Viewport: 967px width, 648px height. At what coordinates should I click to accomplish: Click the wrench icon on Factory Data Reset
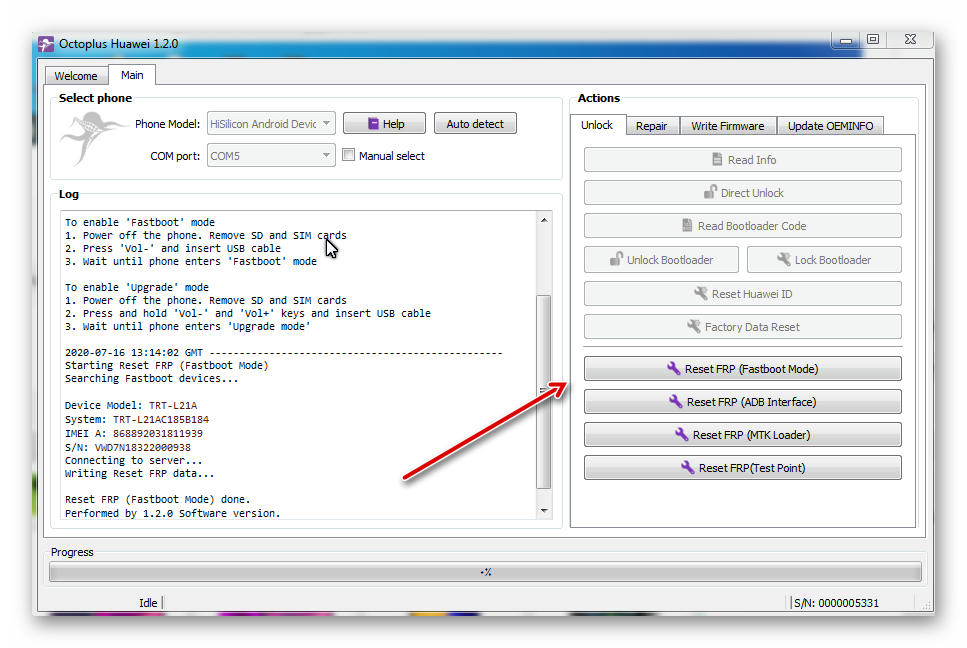pyautogui.click(x=694, y=326)
